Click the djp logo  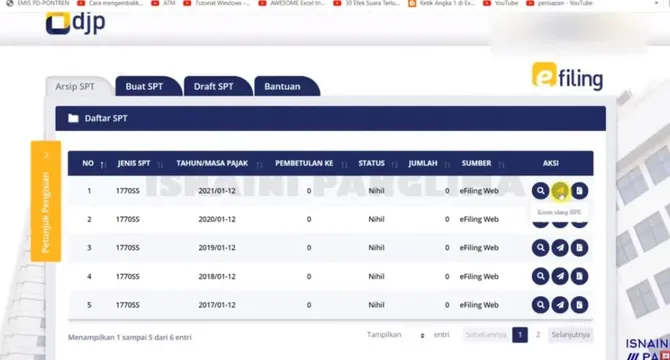pyautogui.click(x=76, y=23)
